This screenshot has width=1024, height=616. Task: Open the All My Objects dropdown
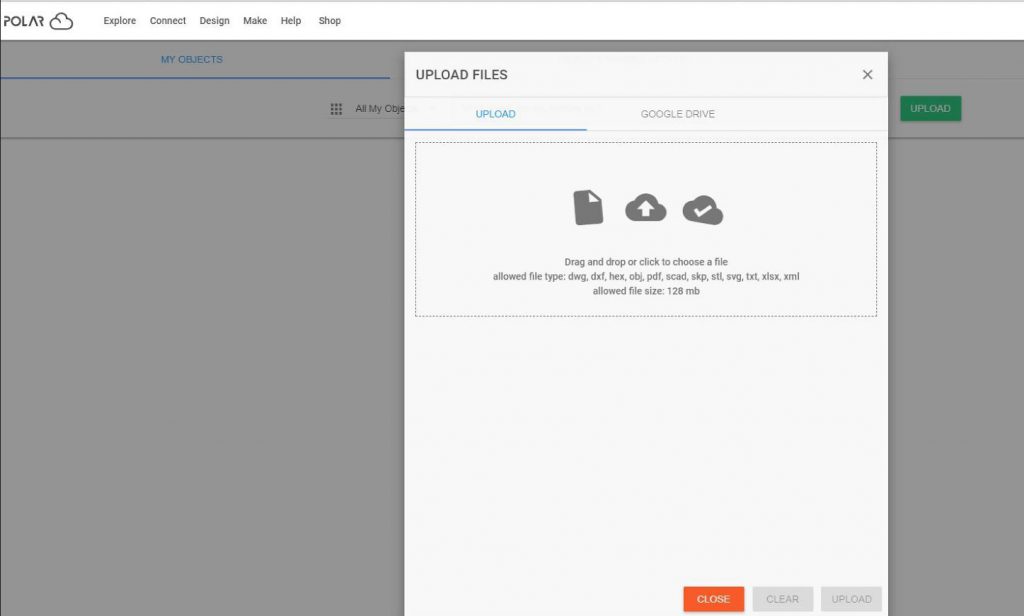(379, 108)
